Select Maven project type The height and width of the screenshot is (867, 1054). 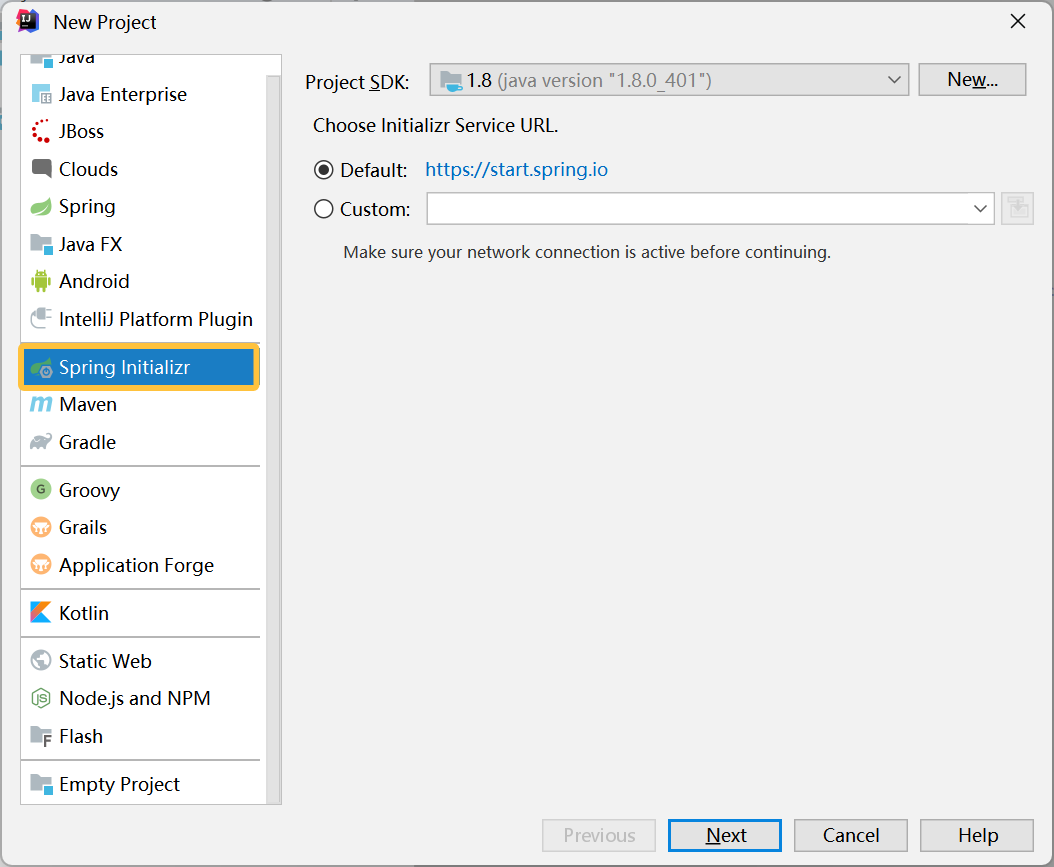(140, 405)
